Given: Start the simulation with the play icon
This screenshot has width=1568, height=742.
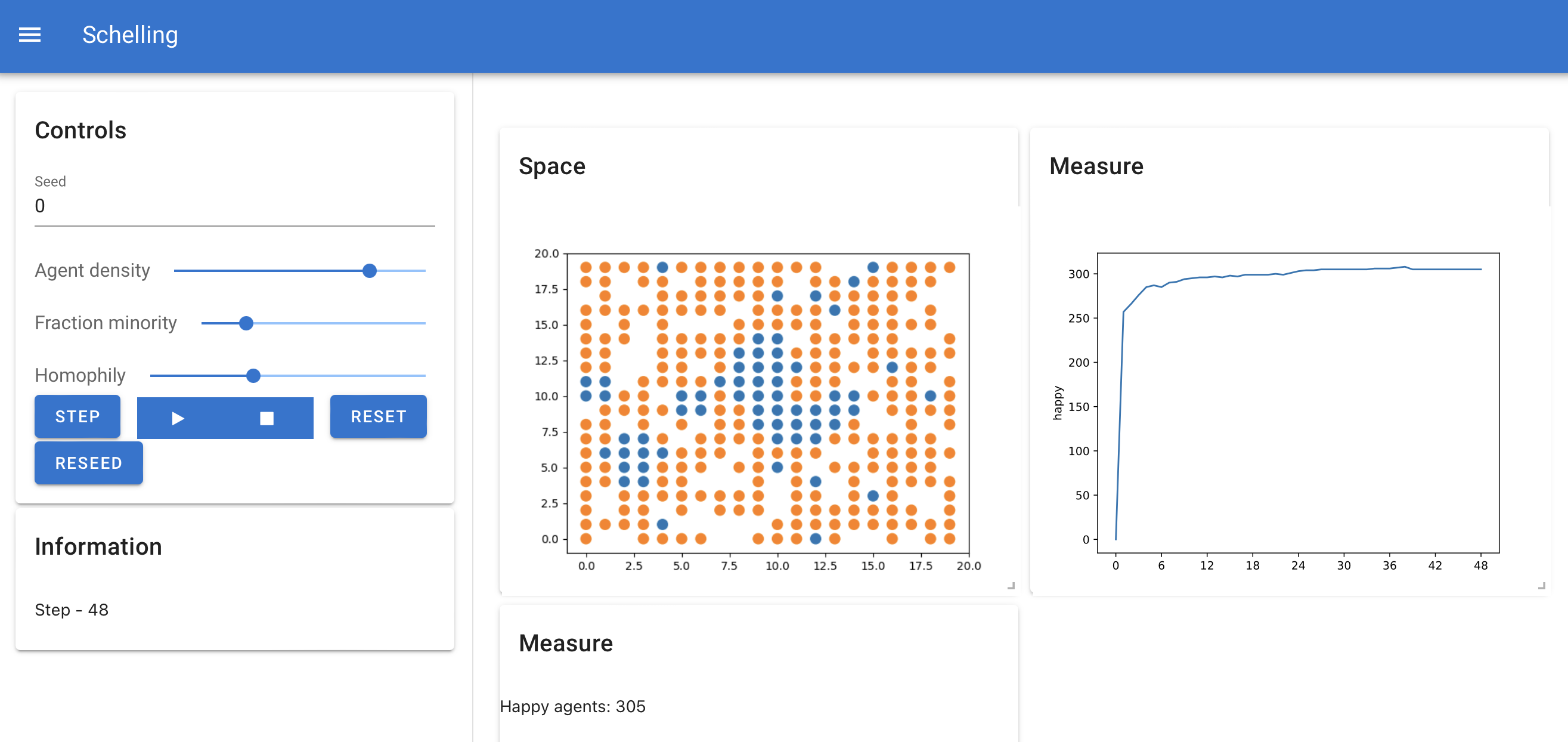Looking at the screenshot, I should 178,418.
